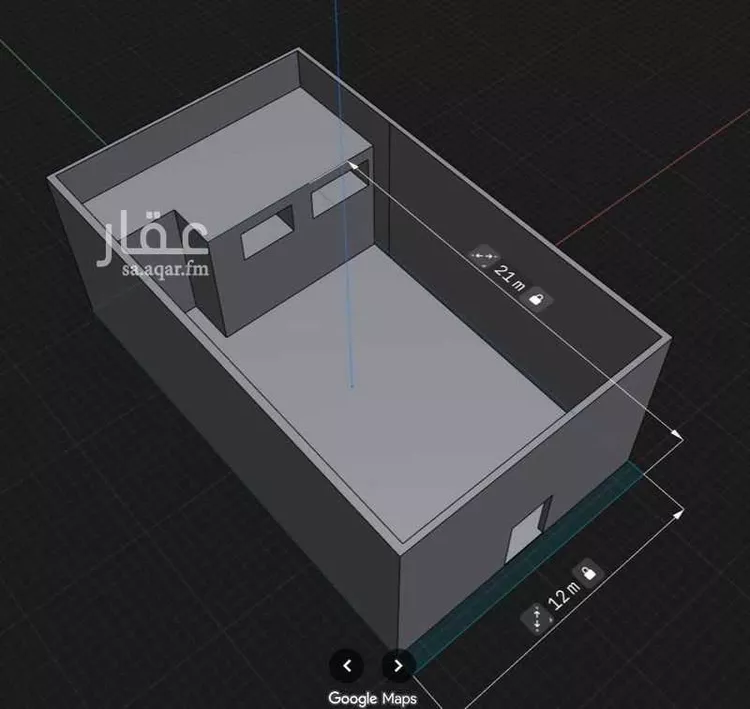This screenshot has width=750, height=709.
Task: Click the sa.aqar.fm watermark logo
Action: point(152,245)
